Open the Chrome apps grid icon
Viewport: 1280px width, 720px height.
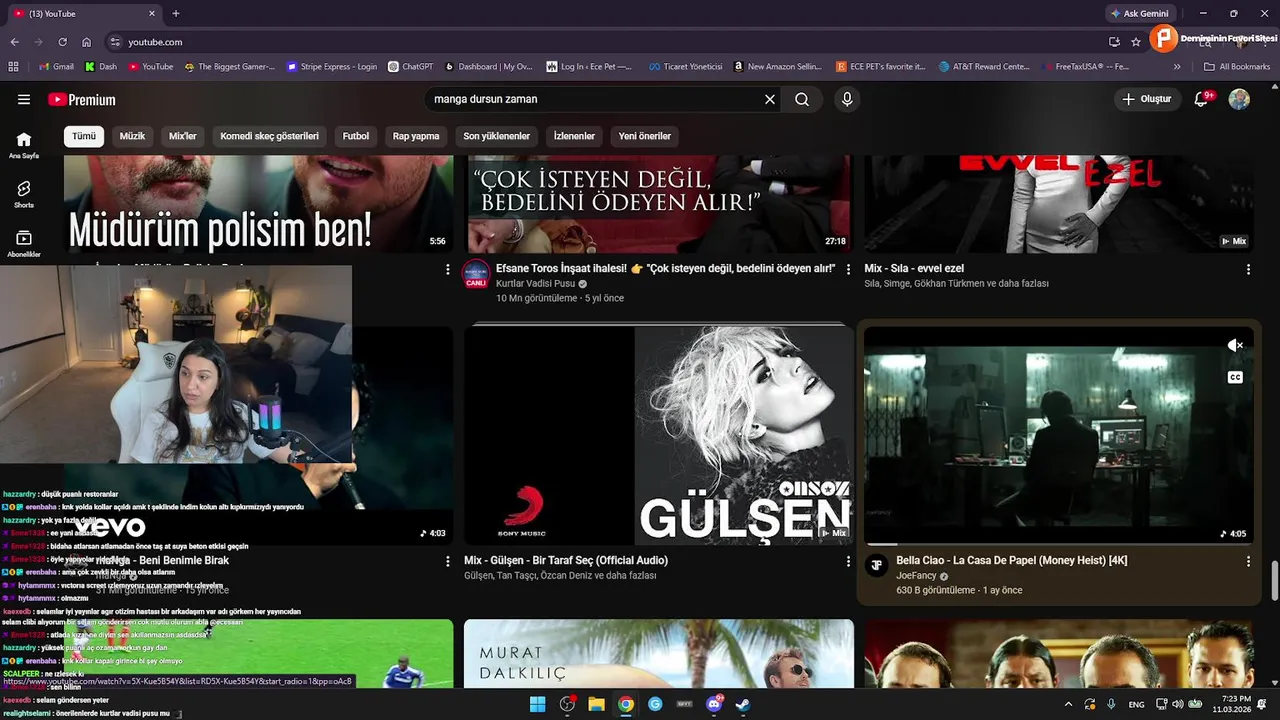coord(13,67)
